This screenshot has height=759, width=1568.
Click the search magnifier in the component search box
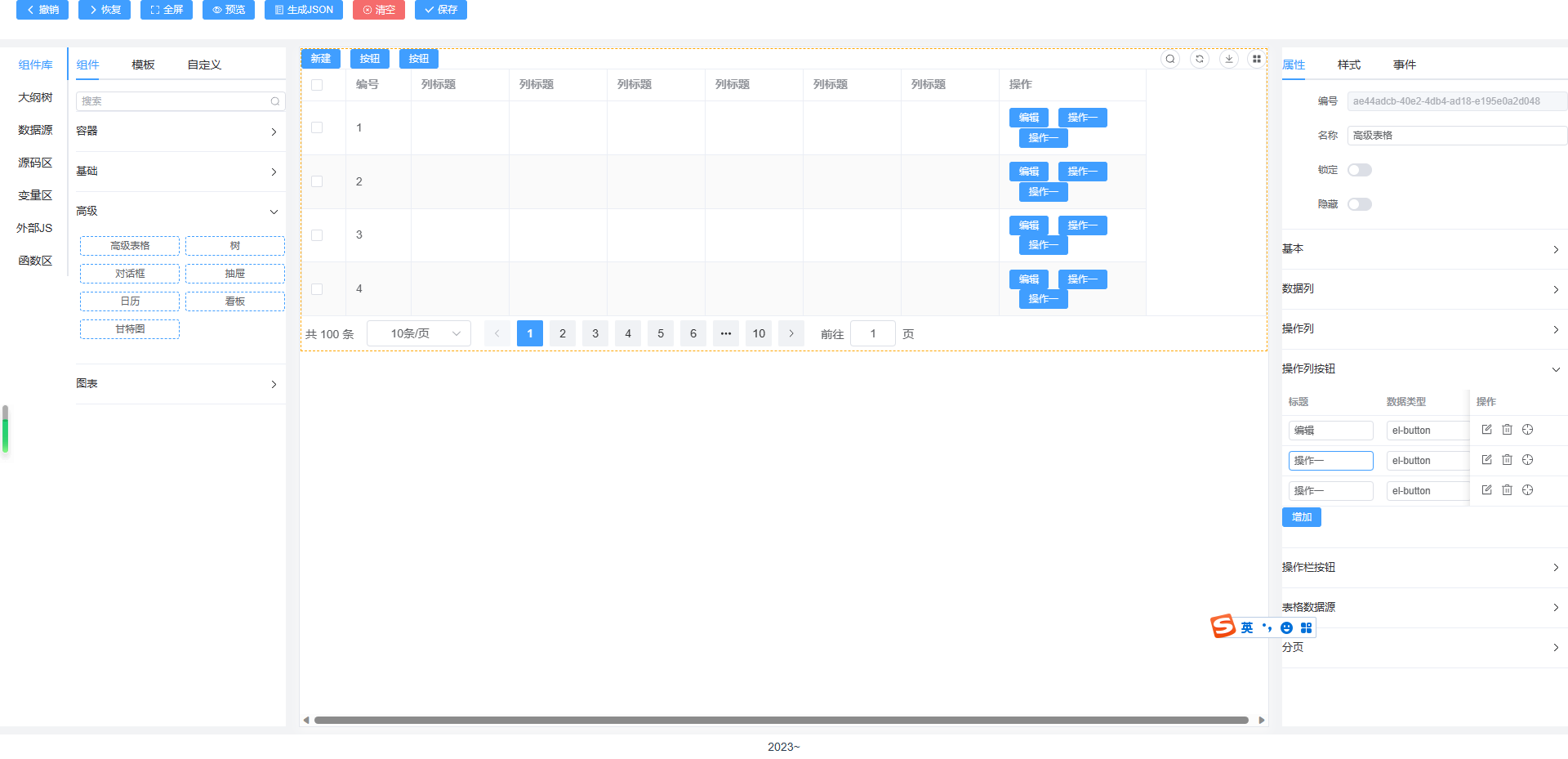coord(275,101)
